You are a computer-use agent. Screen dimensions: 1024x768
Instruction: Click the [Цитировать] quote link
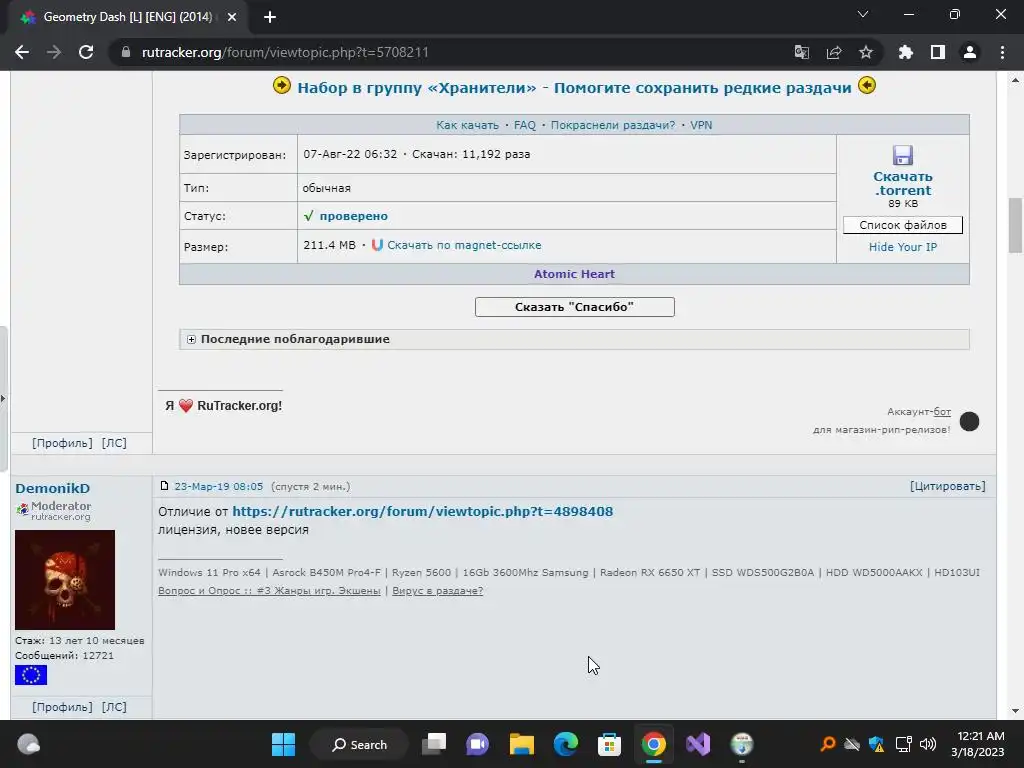948,486
